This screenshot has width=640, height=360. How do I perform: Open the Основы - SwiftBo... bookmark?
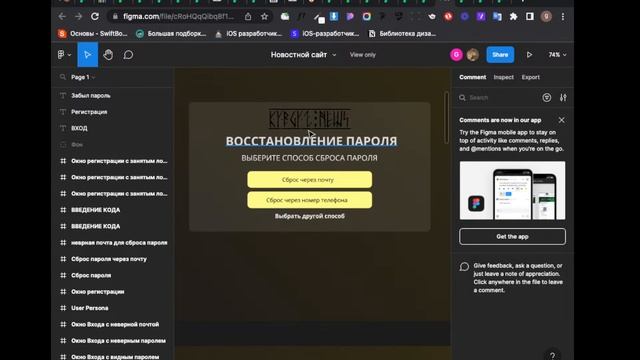93,33
